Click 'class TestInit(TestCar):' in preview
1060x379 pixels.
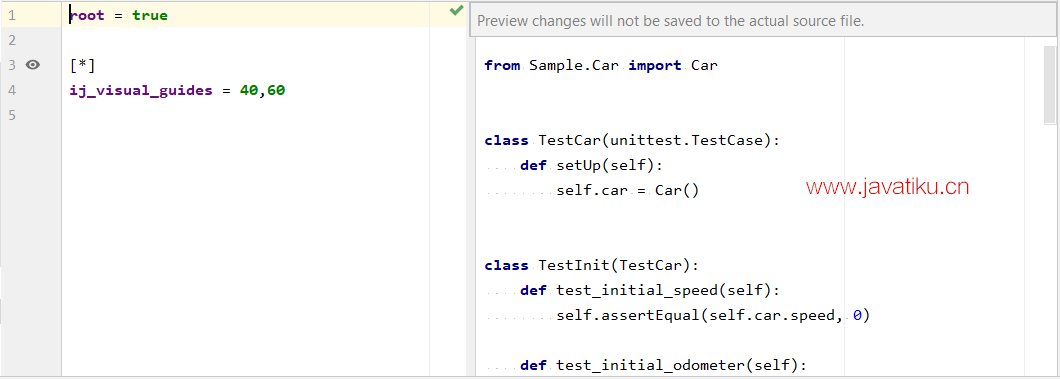pos(592,266)
